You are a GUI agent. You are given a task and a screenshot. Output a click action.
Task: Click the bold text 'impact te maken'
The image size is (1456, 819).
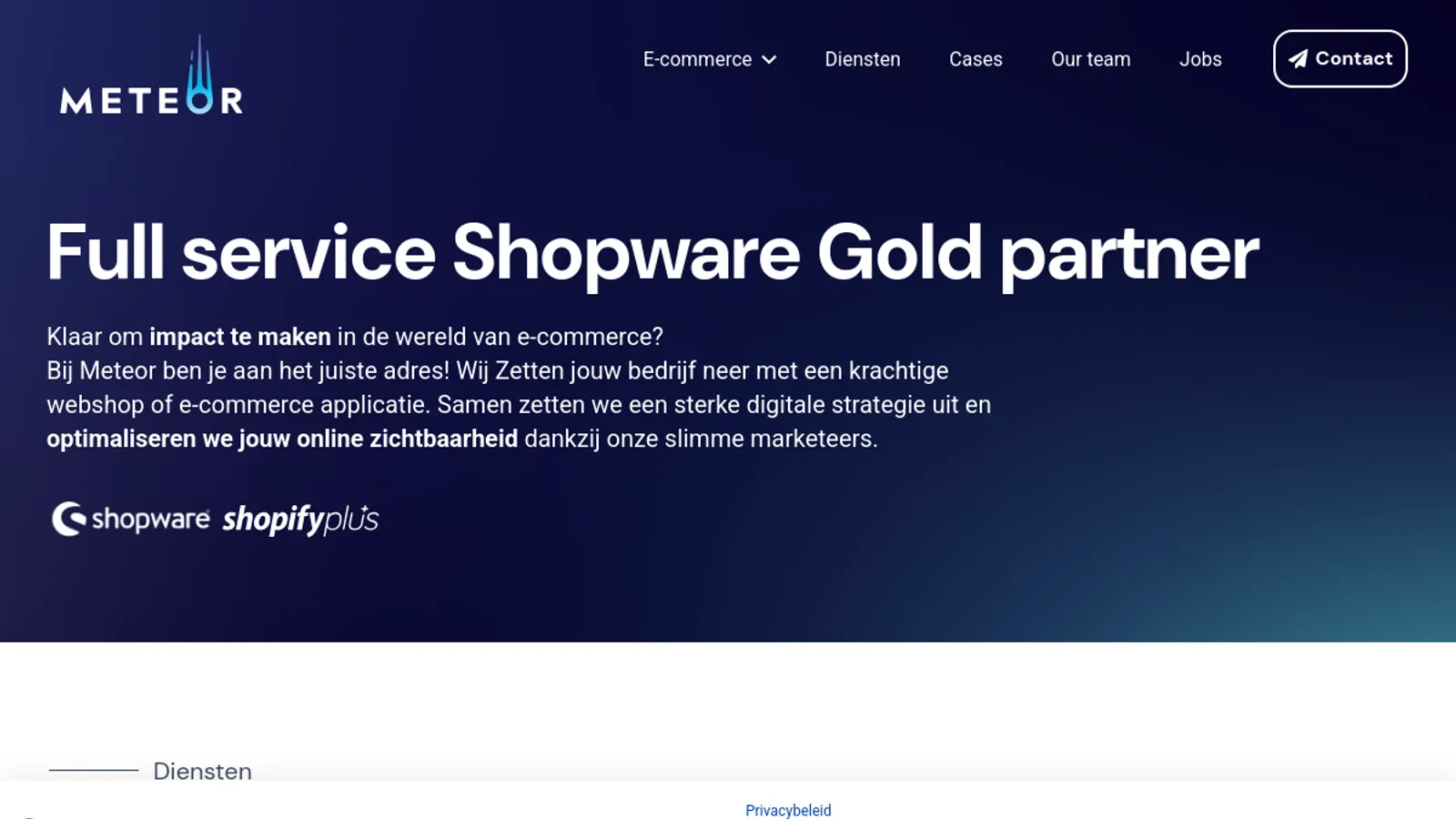tap(240, 337)
